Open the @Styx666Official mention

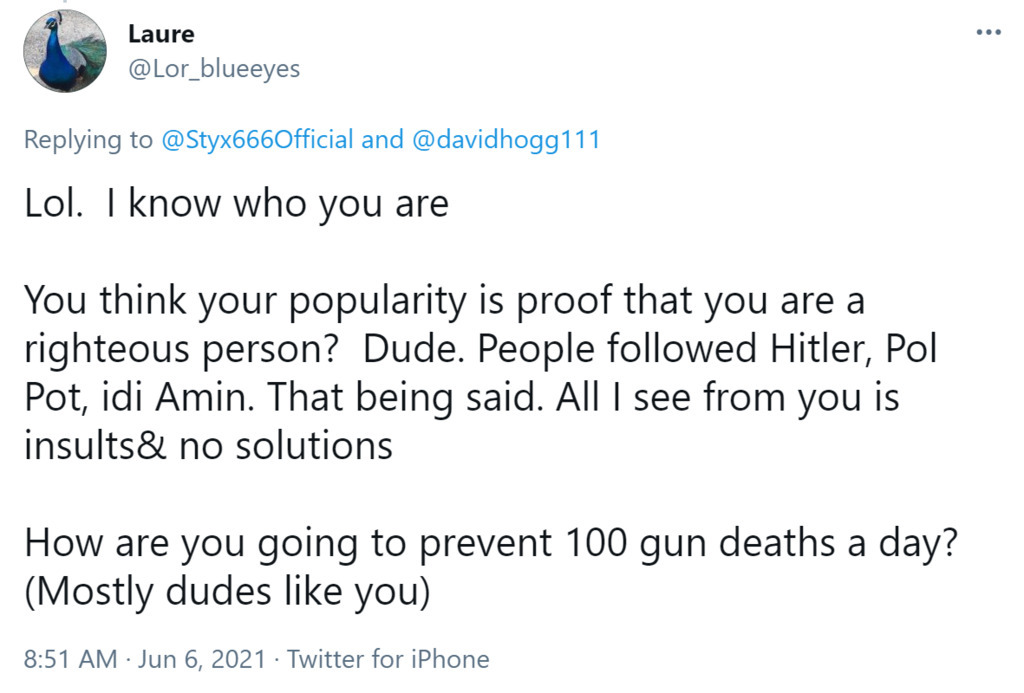point(257,139)
